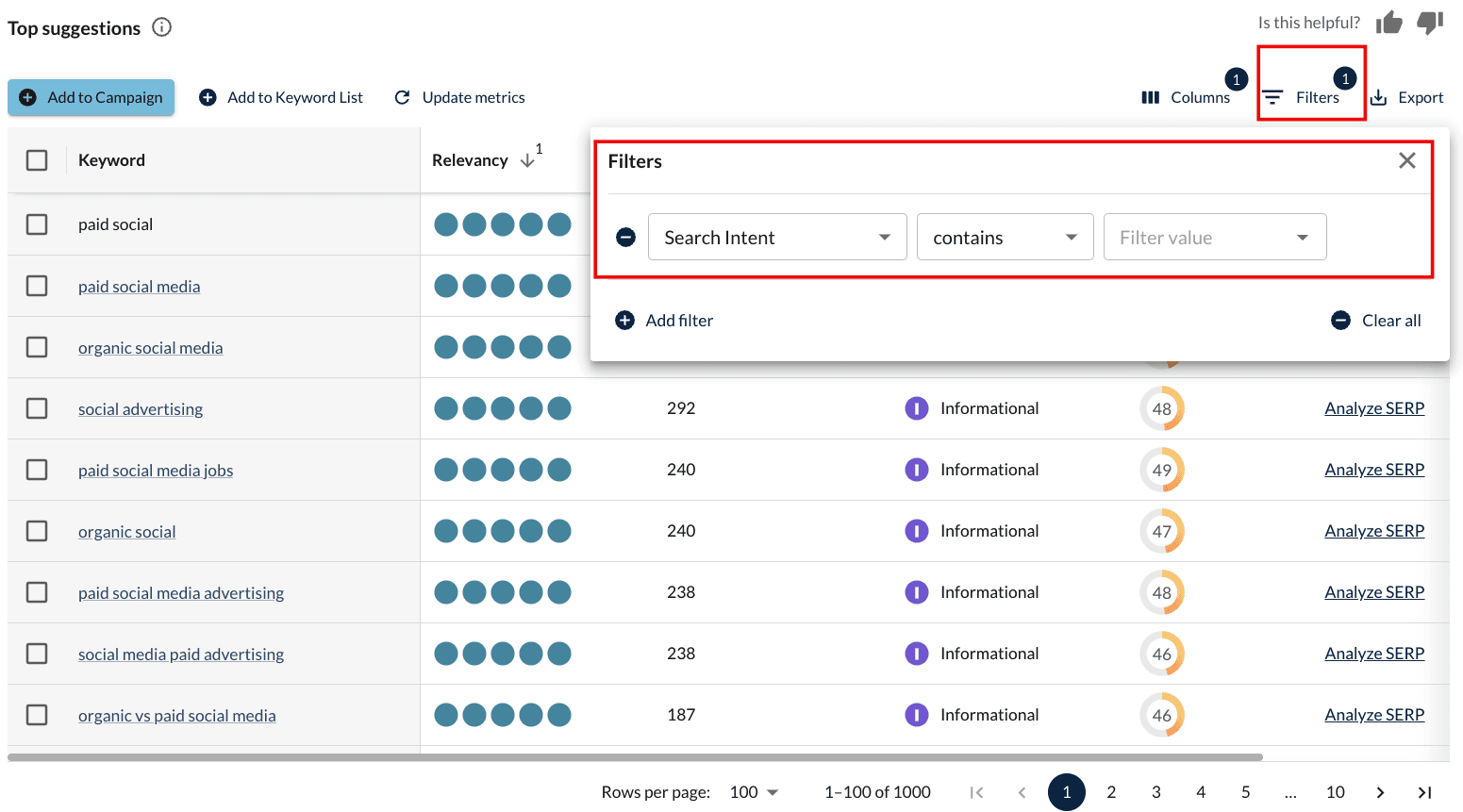Image resolution: width=1463 pixels, height=812 pixels.
Task: Go to the next results page
Action: click(x=1380, y=792)
